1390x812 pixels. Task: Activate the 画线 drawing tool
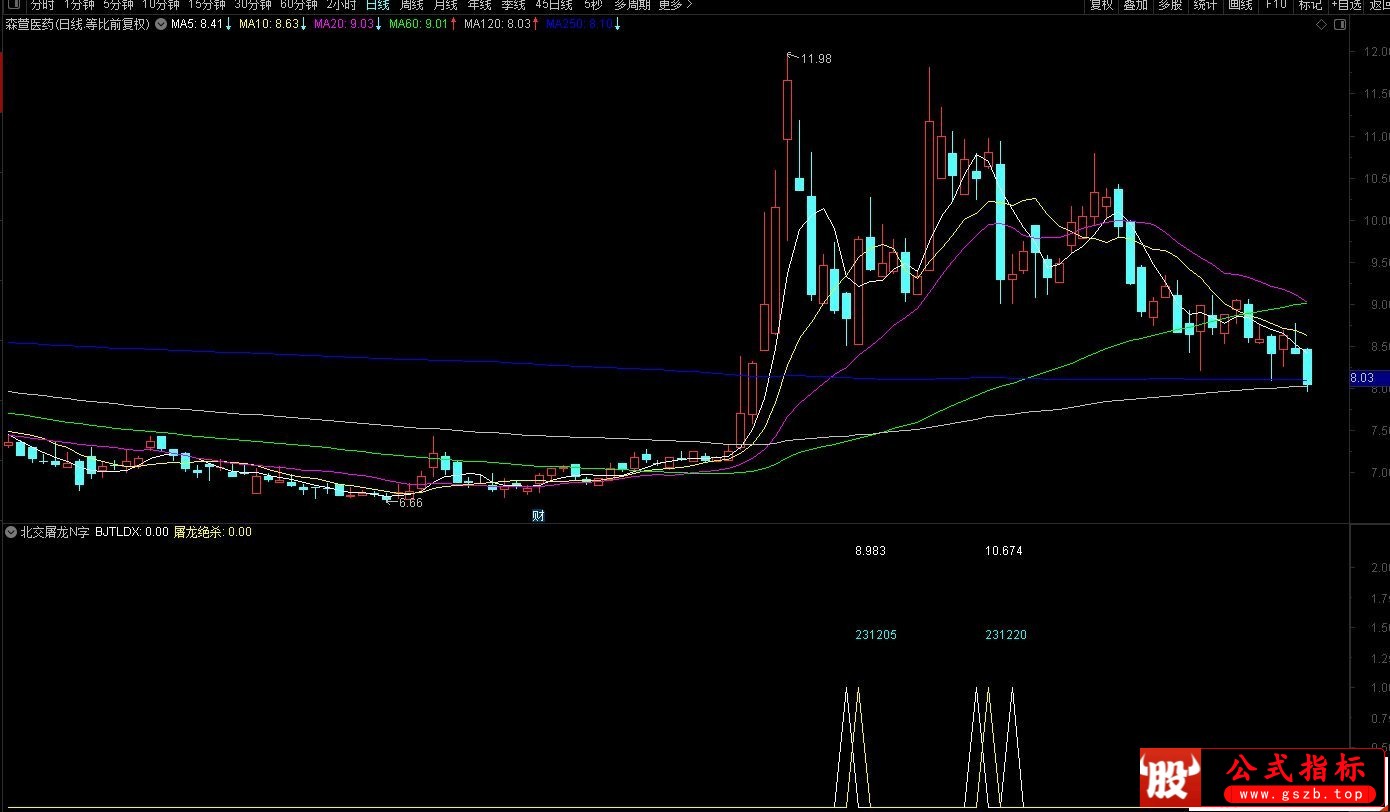1240,4
